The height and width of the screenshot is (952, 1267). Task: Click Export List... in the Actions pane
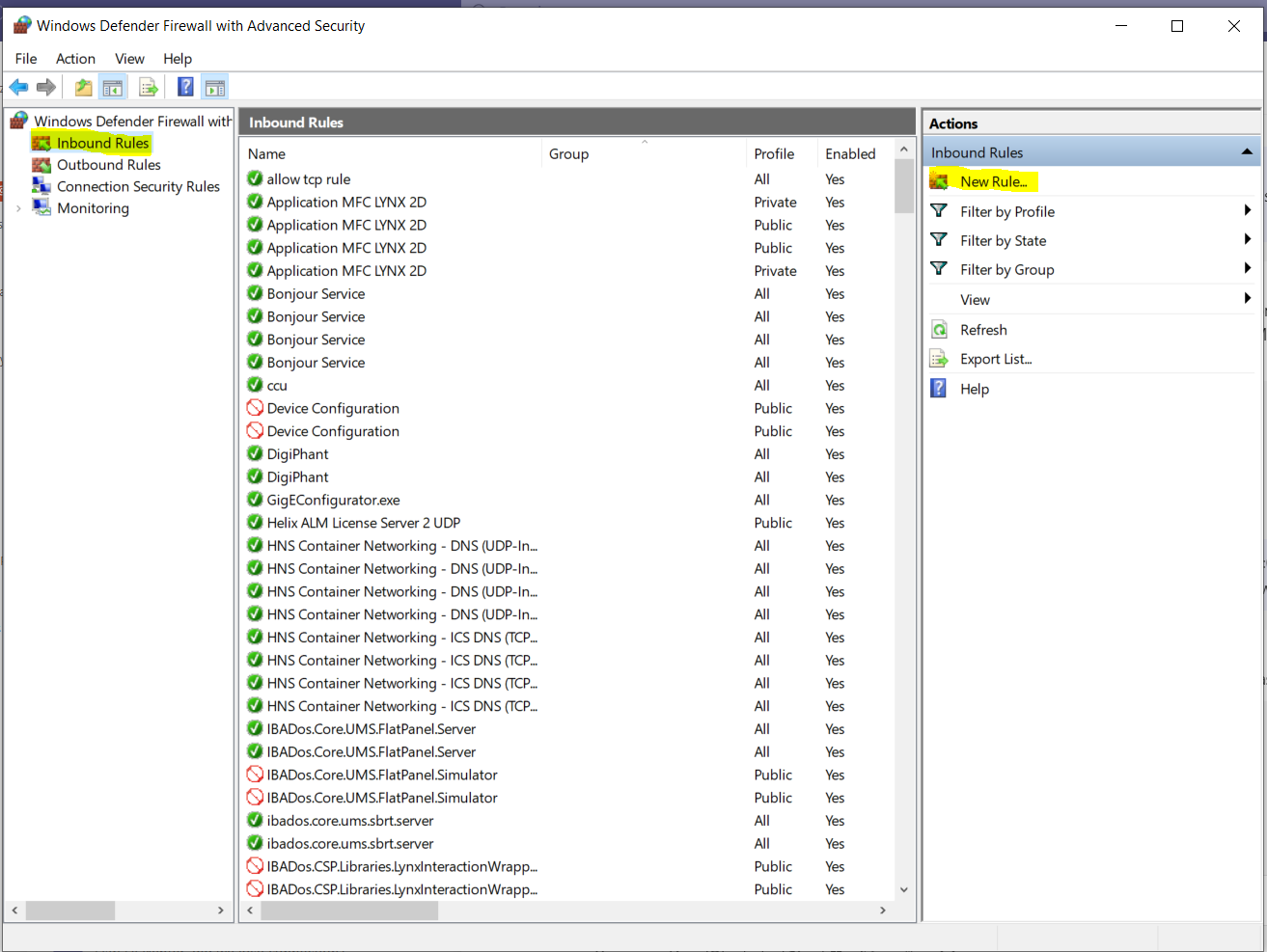[x=996, y=359]
